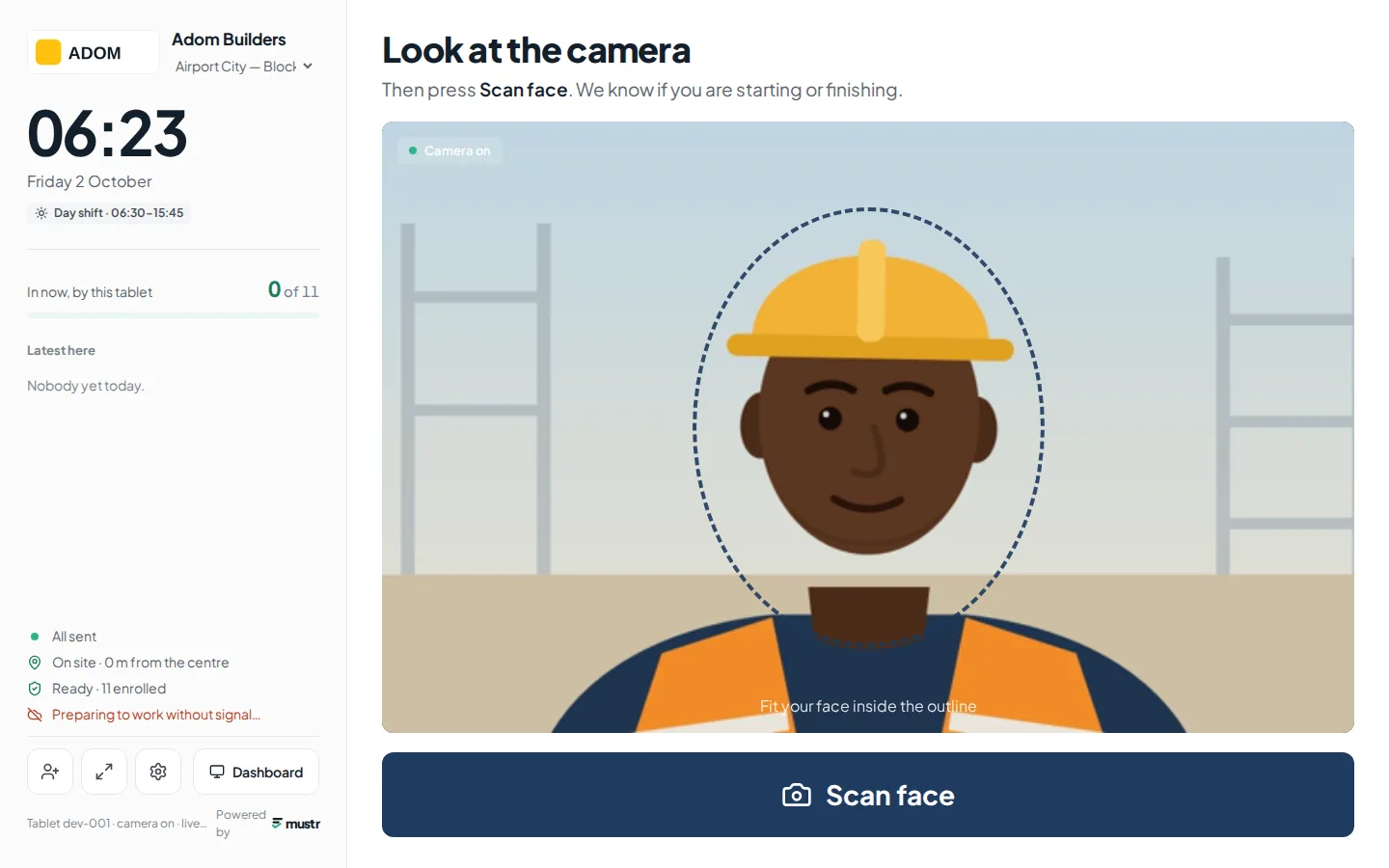Click the Camera on indicator badge

[449, 150]
